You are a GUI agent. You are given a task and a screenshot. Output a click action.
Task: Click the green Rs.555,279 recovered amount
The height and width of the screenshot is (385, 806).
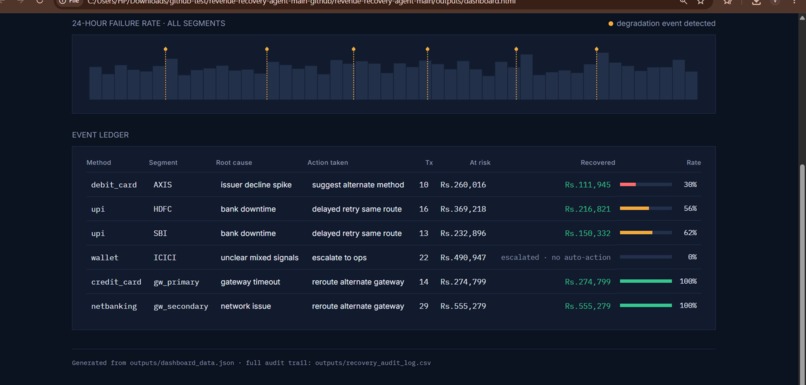(588, 306)
